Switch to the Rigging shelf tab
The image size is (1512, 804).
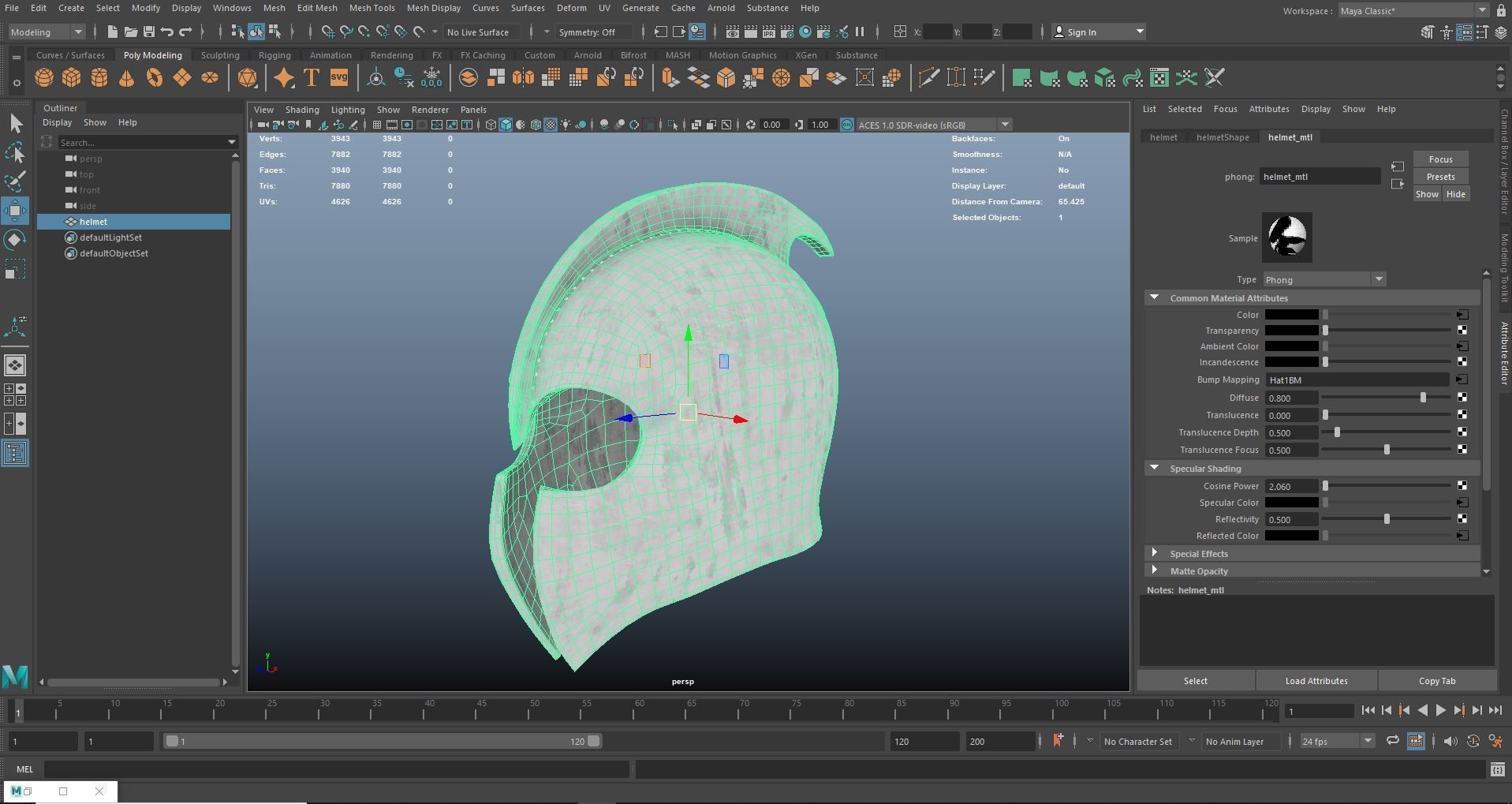tap(274, 55)
